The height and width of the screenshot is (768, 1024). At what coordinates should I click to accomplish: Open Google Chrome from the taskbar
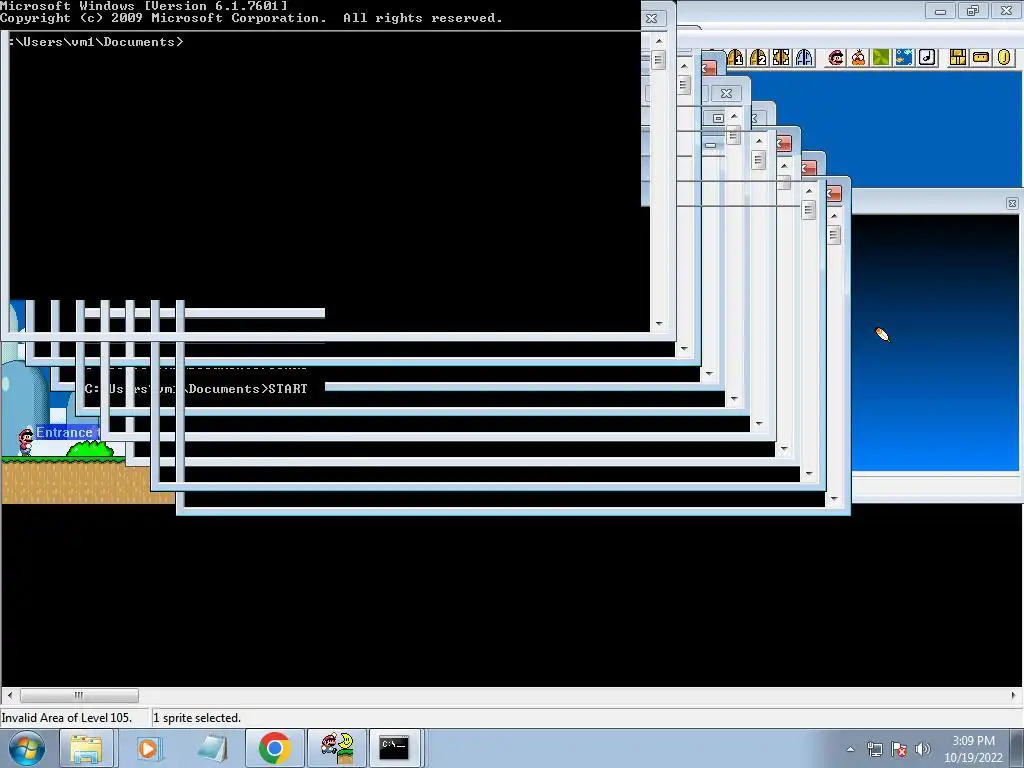click(274, 748)
